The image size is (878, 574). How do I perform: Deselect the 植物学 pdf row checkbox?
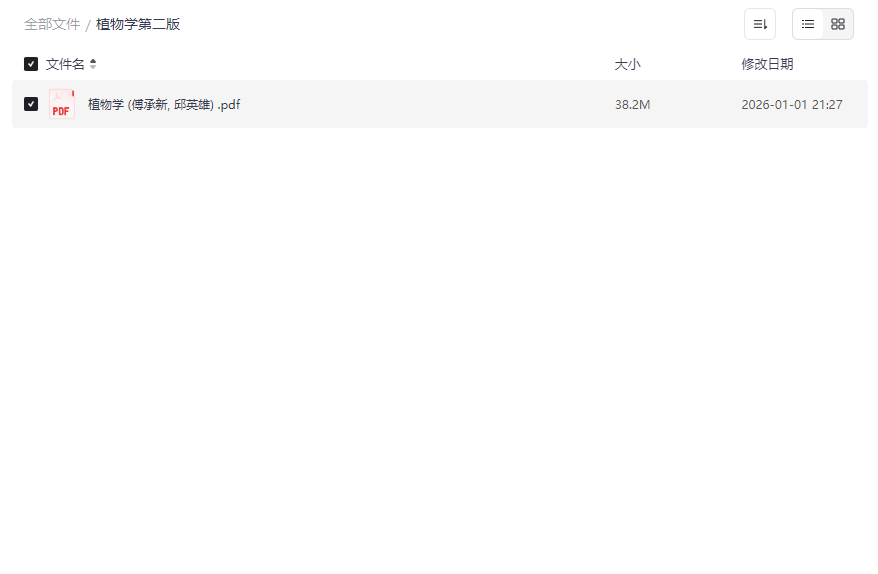pos(31,104)
